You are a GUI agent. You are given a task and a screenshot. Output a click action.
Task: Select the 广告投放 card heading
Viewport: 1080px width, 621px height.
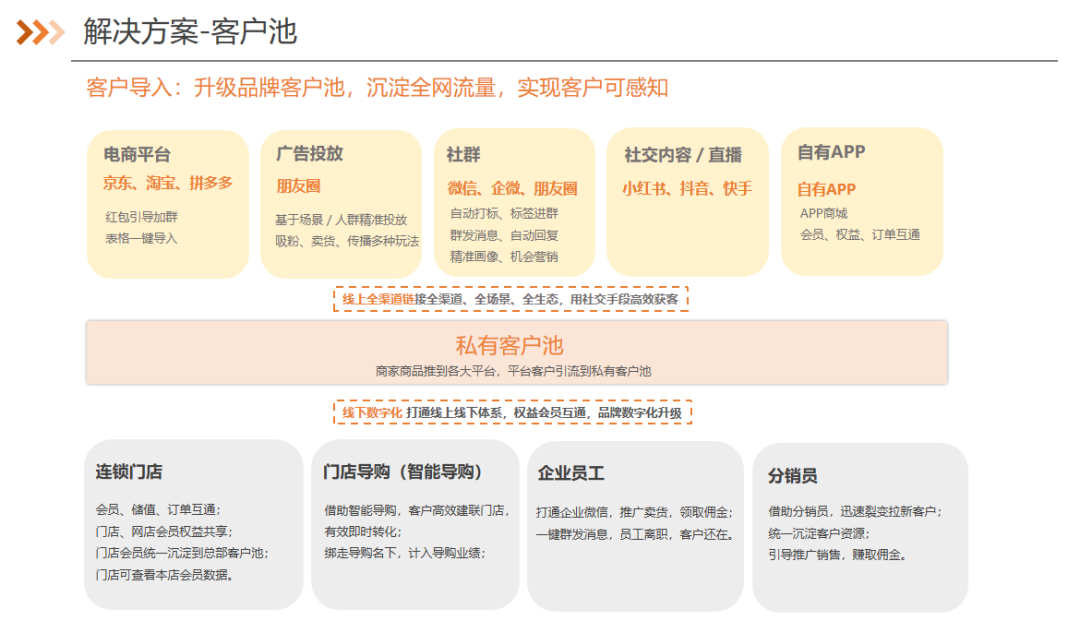[309, 153]
